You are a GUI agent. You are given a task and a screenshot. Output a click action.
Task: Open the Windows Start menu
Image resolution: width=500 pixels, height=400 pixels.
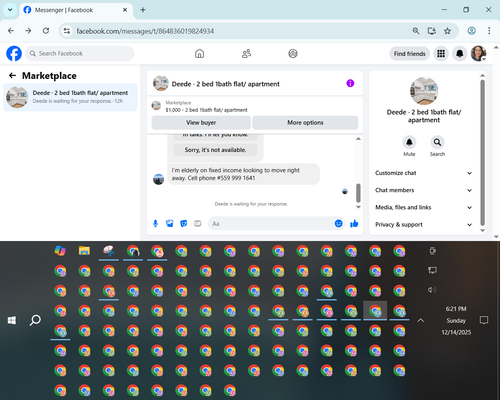[x=12, y=321]
